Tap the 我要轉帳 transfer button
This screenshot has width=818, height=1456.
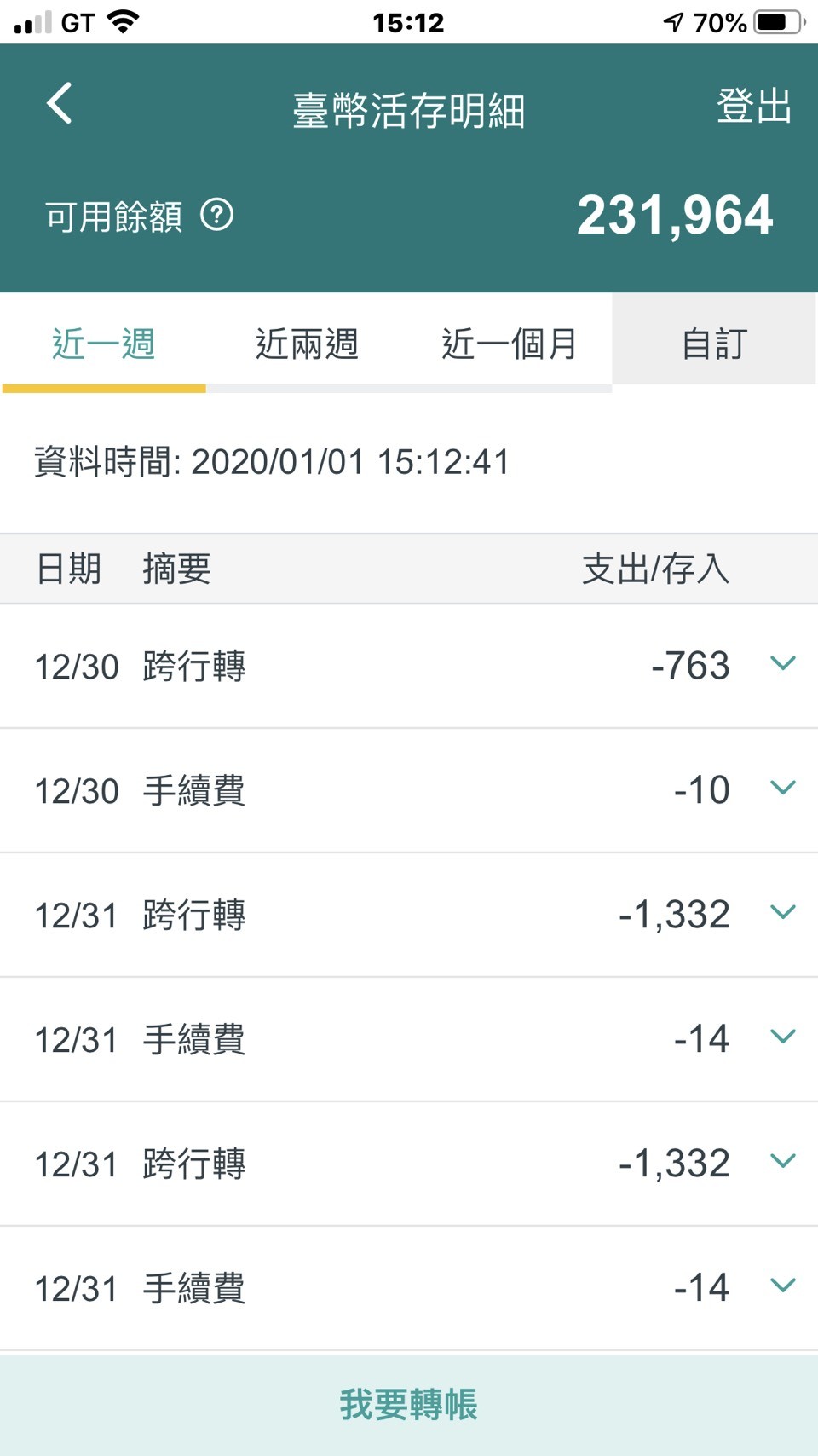(x=409, y=1405)
